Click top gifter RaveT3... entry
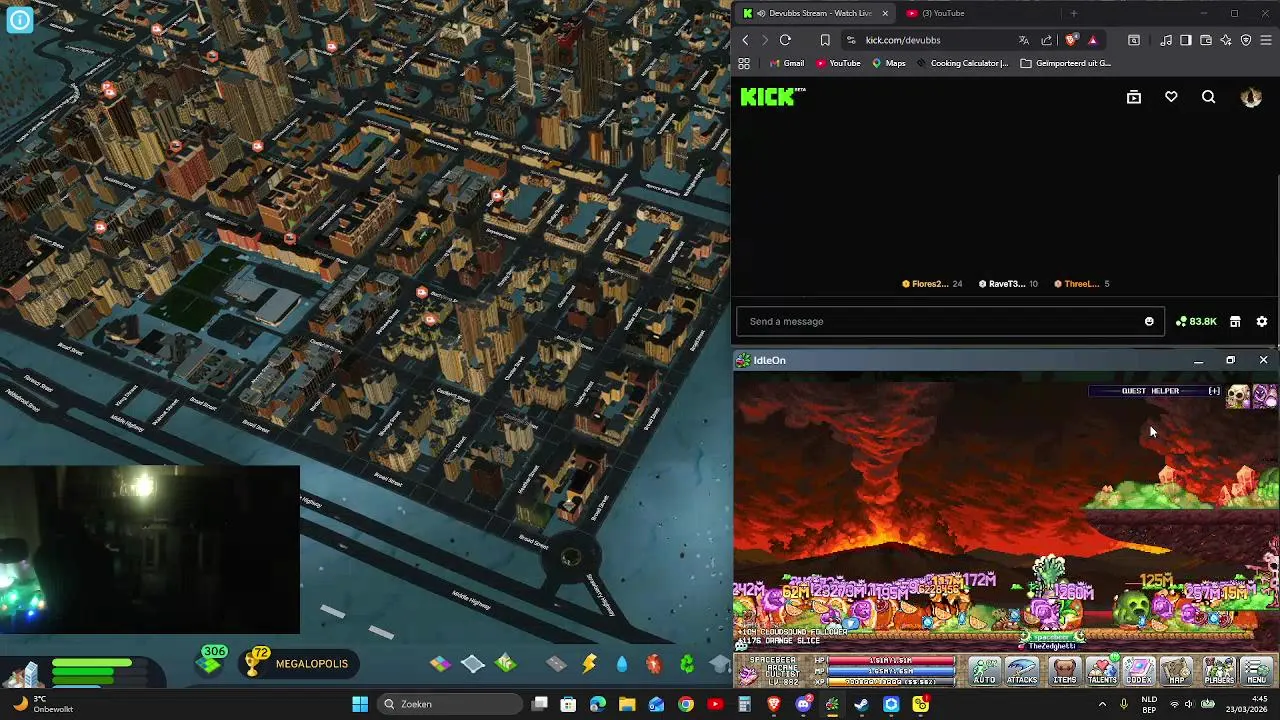1280x720 pixels. pos(1007,284)
